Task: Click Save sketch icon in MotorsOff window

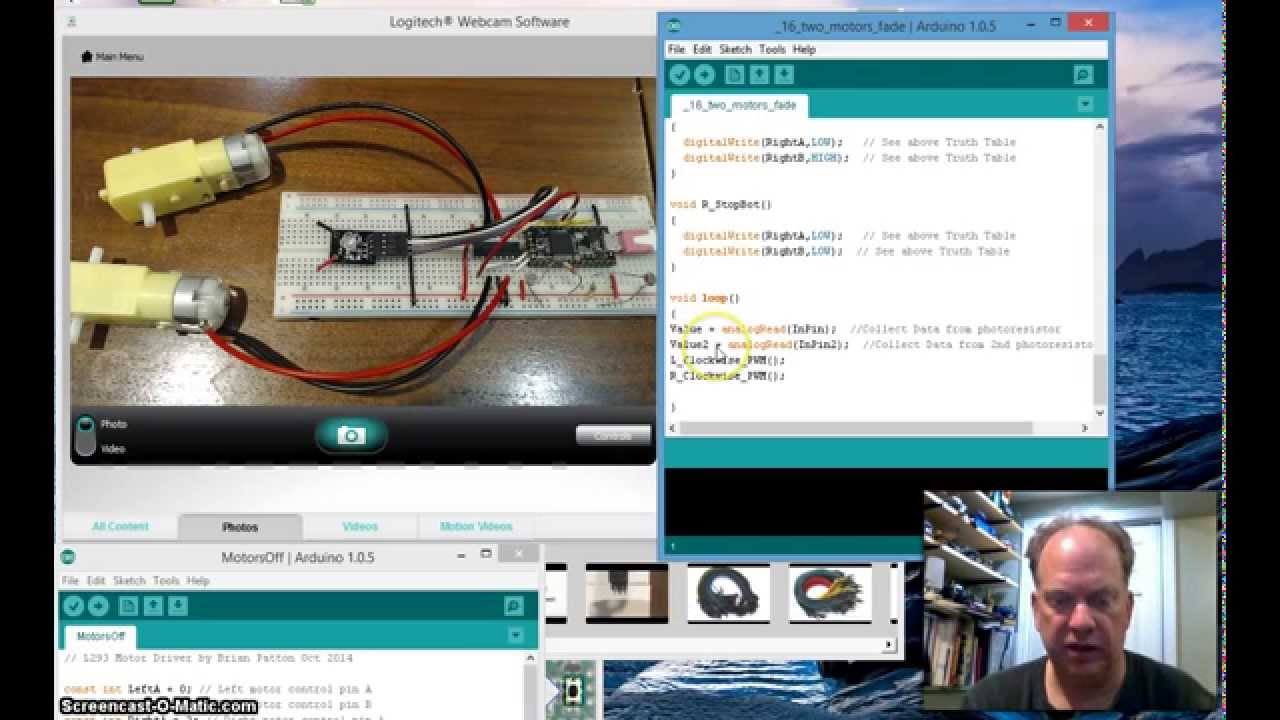Action: pos(177,605)
